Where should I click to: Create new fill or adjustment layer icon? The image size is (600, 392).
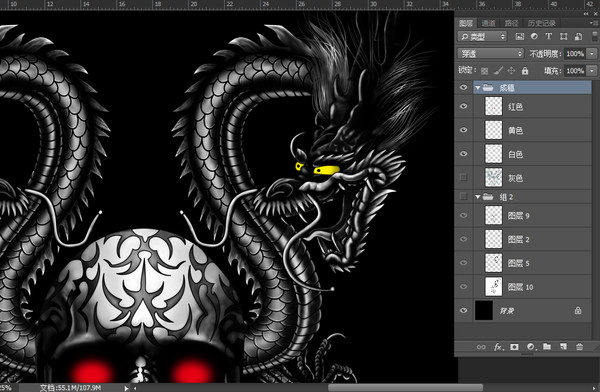531,347
